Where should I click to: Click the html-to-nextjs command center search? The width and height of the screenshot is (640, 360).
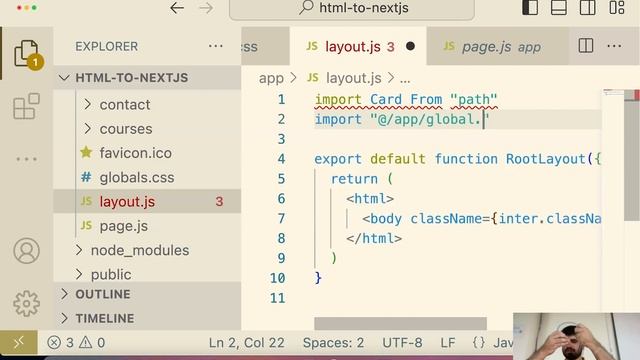tap(352, 8)
